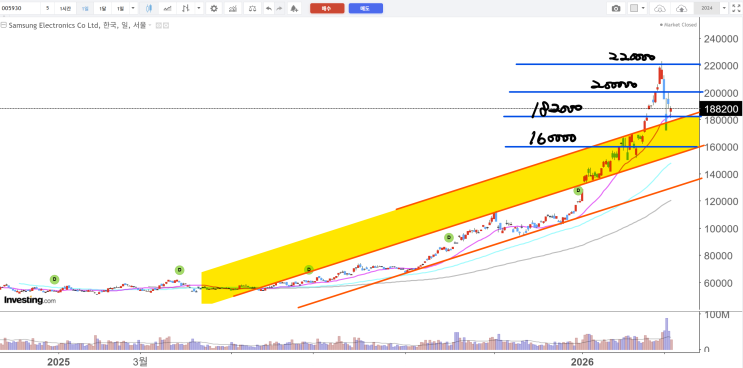This screenshot has width=743, height=368.
Task: Click the Market Closed status text
Action: pyautogui.click(x=680, y=25)
